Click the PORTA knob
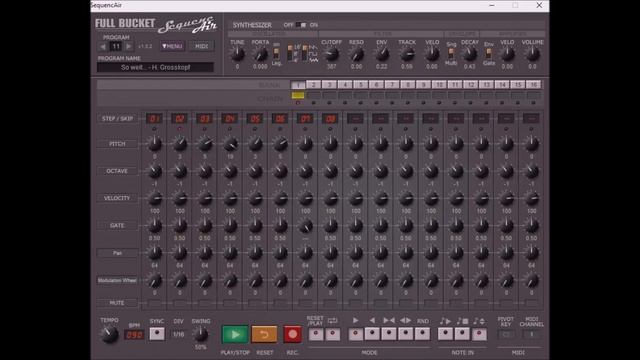Screen dimensions: 640x360 point(260,54)
